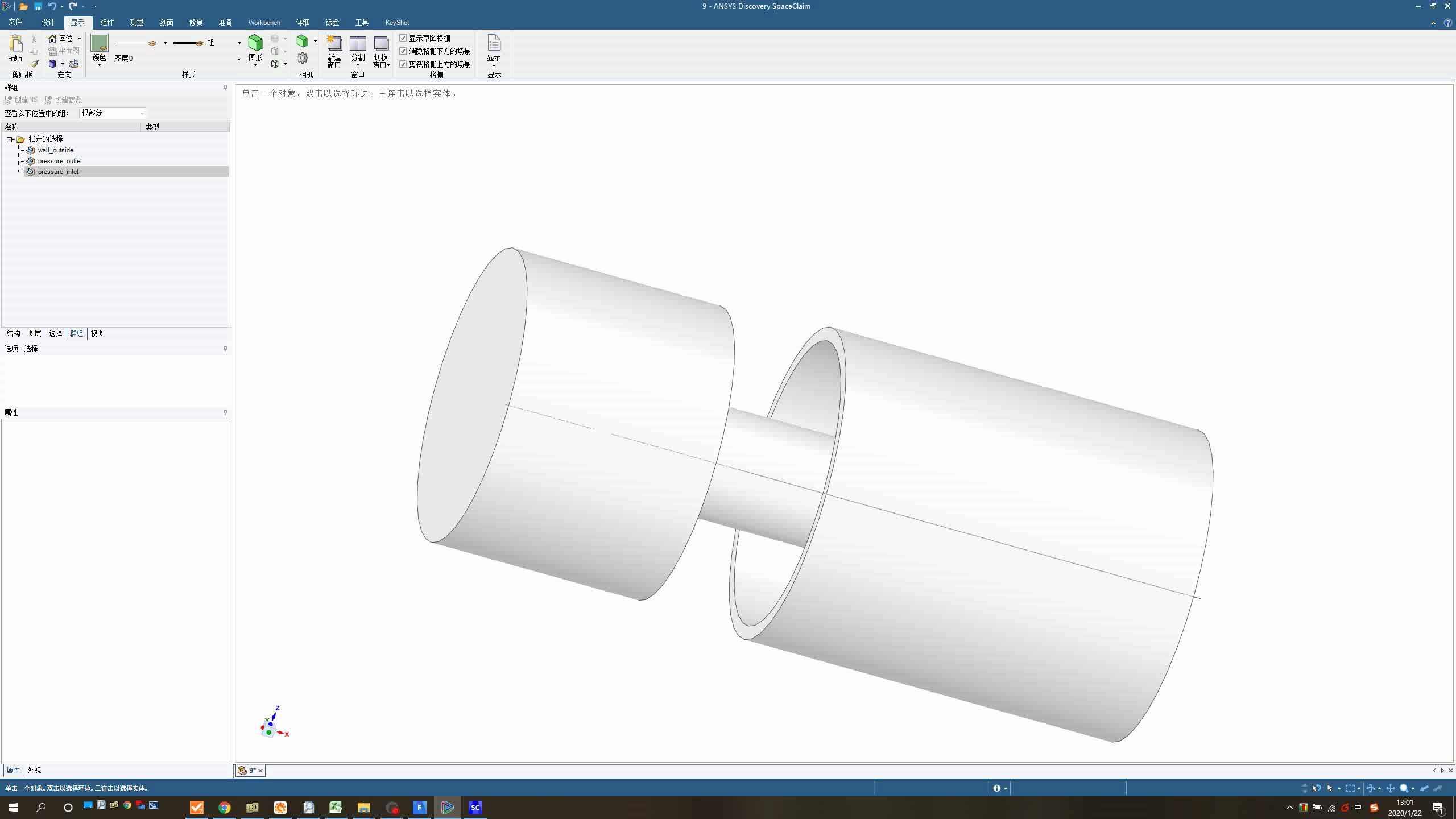This screenshot has height=819, width=1456.
Task: Switch to the 结构 panel tab
Action: tap(13, 333)
